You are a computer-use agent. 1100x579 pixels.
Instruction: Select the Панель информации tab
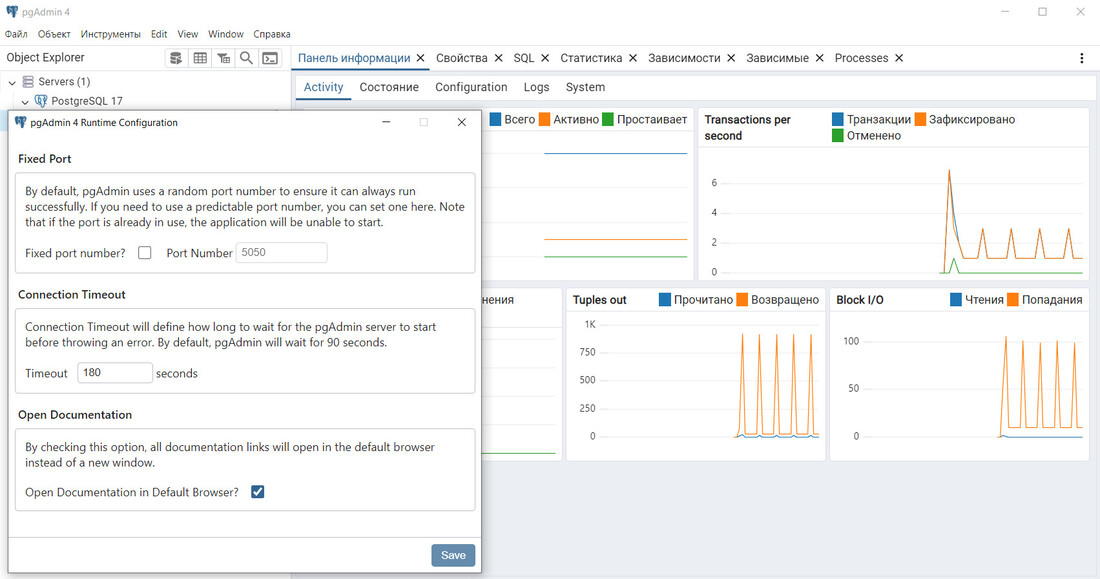point(354,58)
